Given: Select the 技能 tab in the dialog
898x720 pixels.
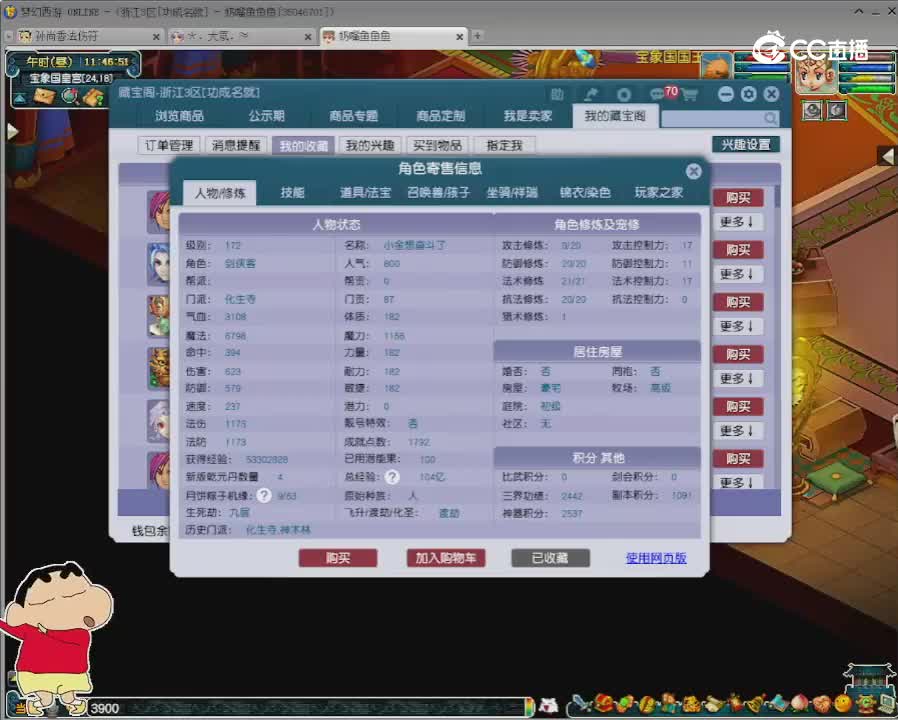Looking at the screenshot, I should tap(292, 192).
